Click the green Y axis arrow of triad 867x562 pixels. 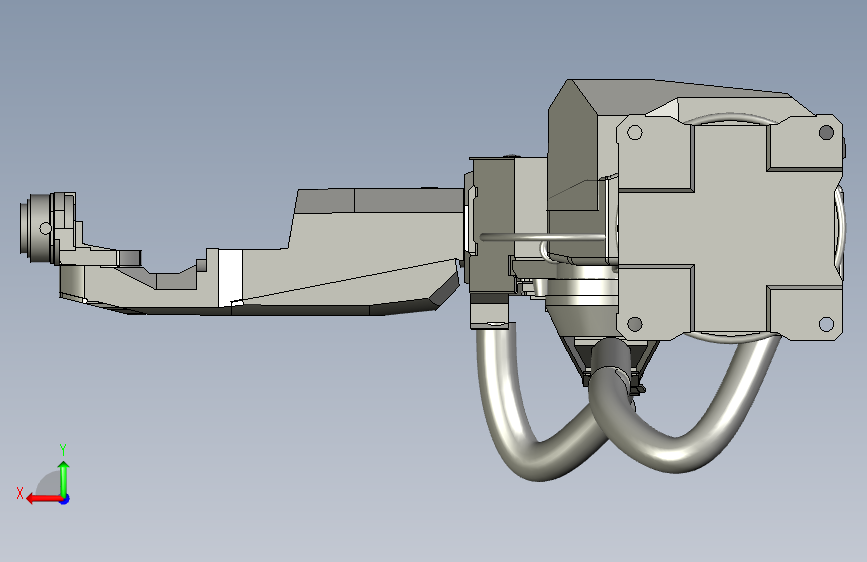pyautogui.click(x=64, y=478)
